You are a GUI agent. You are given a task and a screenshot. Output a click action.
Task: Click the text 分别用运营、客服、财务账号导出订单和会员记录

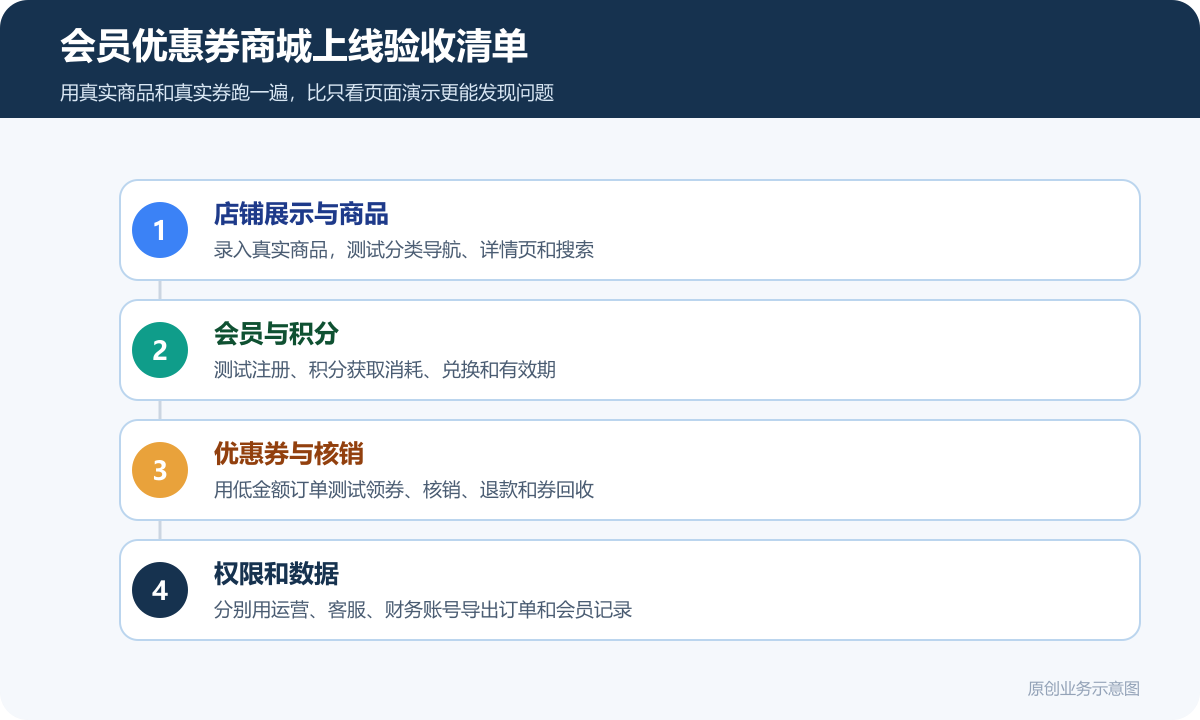(x=423, y=610)
